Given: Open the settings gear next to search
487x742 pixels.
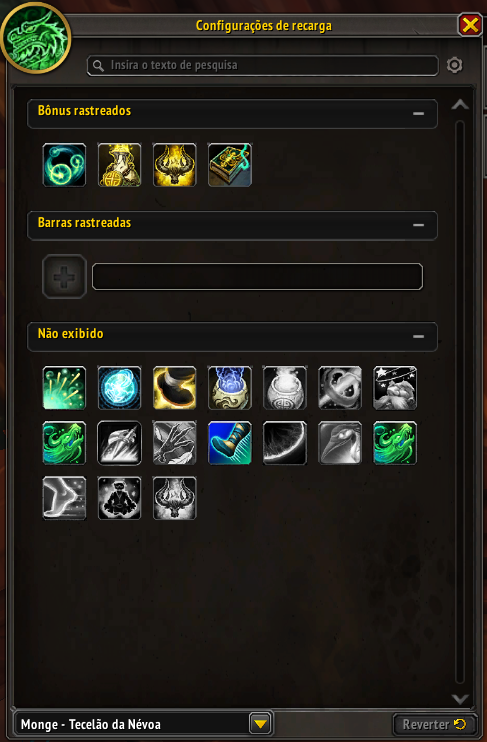Looking at the screenshot, I should 454,65.
